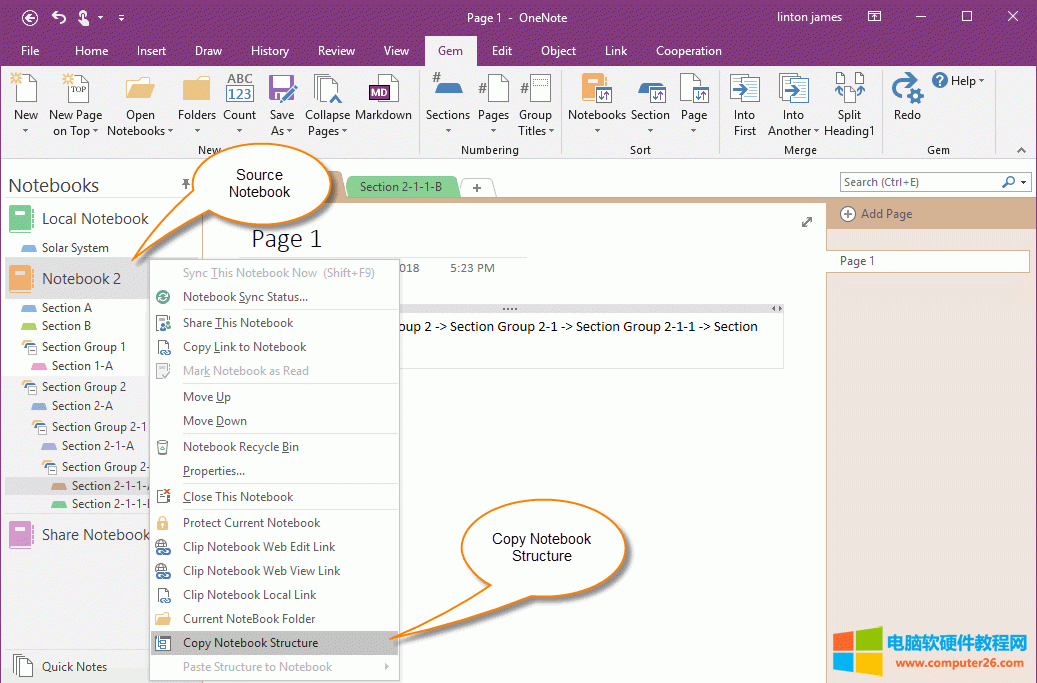Expand the Help dropdown menu

pos(959,81)
